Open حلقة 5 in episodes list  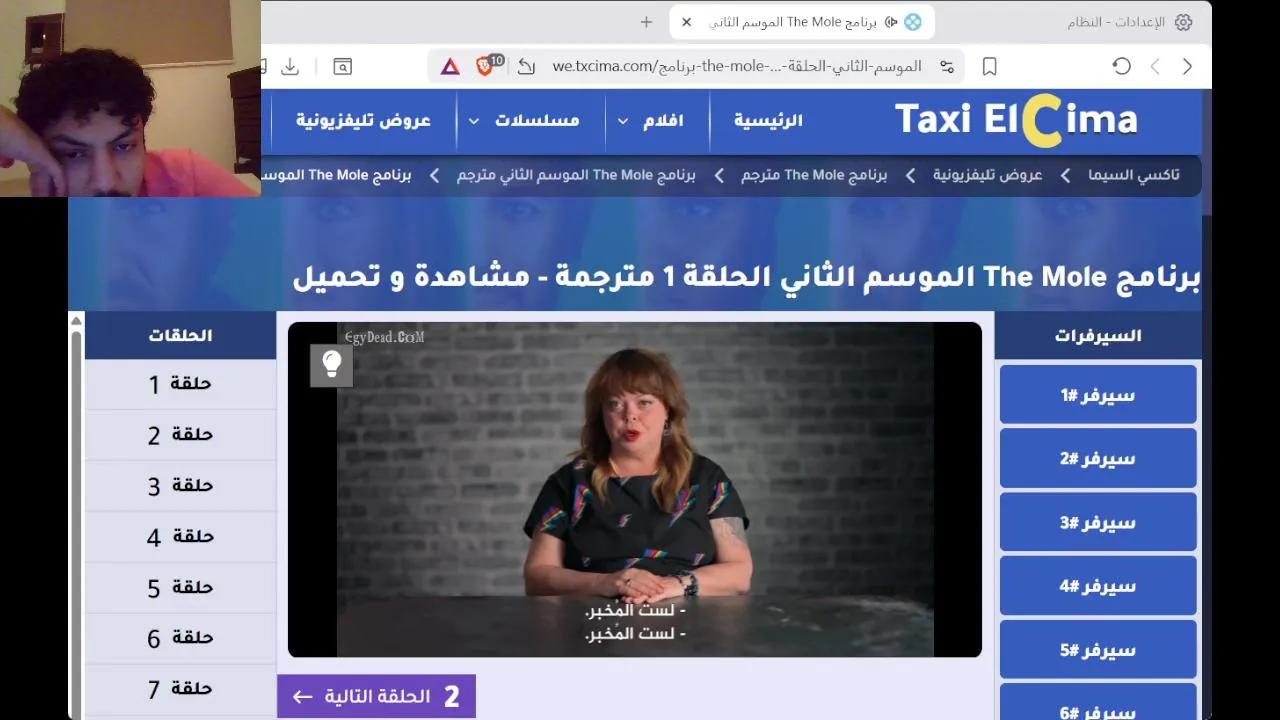point(180,588)
